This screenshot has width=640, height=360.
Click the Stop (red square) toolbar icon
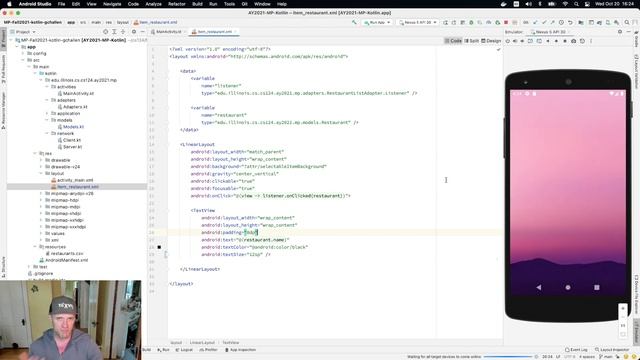506,22
